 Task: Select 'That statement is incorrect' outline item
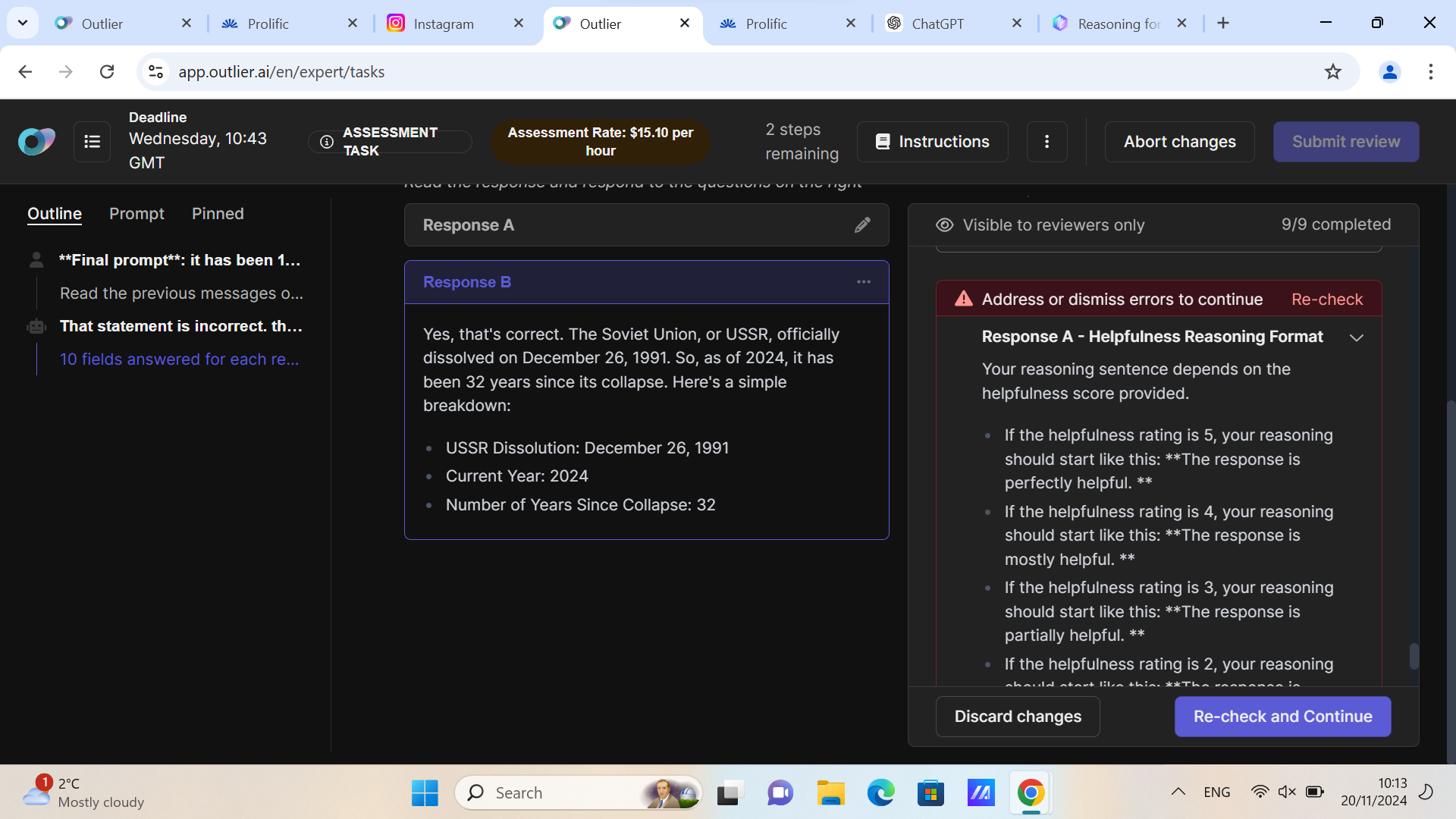(x=181, y=326)
